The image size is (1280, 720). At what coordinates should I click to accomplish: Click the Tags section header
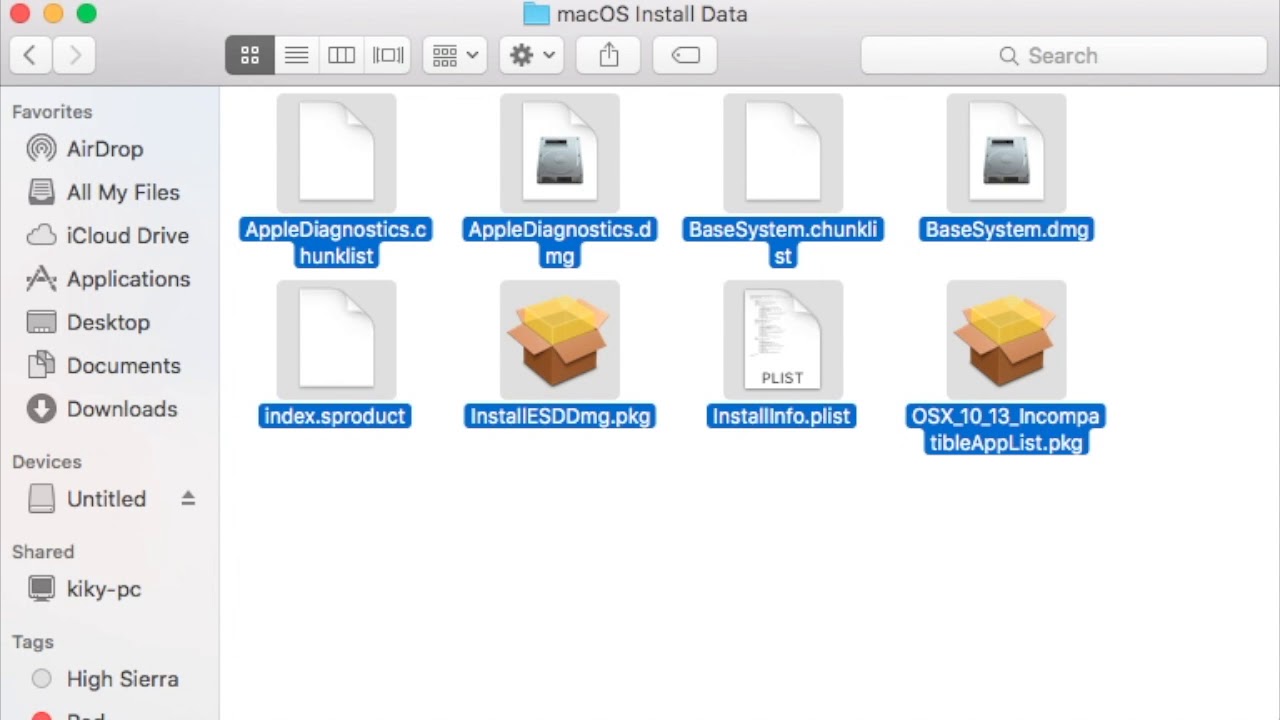click(x=33, y=642)
